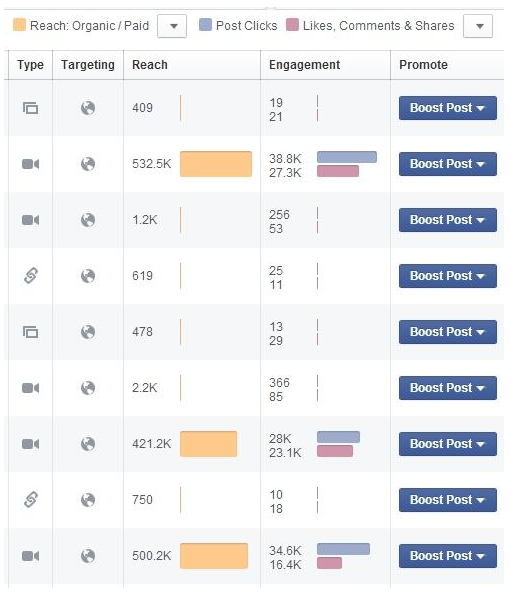This screenshot has width=513, height=595.
Task: Click the globe targeting icon in the 1.2K row
Action: [88, 220]
